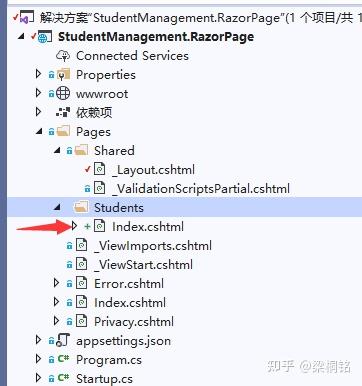Collapse the Pages folder
Image resolution: width=362 pixels, height=386 pixels.
39,132
